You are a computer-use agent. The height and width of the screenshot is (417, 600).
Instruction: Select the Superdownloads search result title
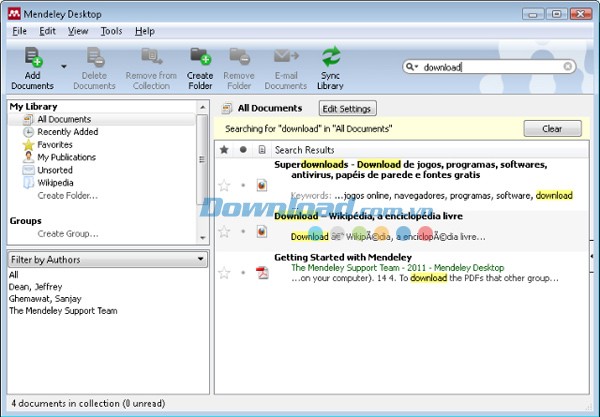point(411,170)
